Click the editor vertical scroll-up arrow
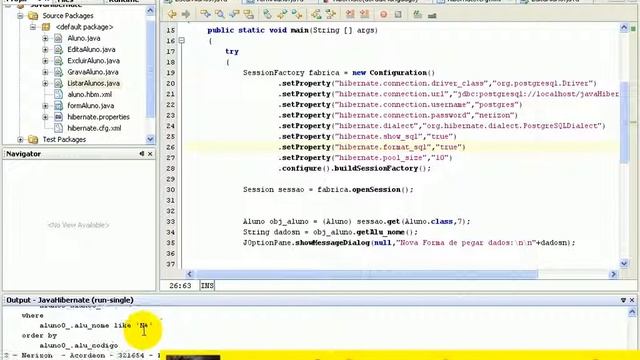This screenshot has height=360, width=640. (x=624, y=28)
